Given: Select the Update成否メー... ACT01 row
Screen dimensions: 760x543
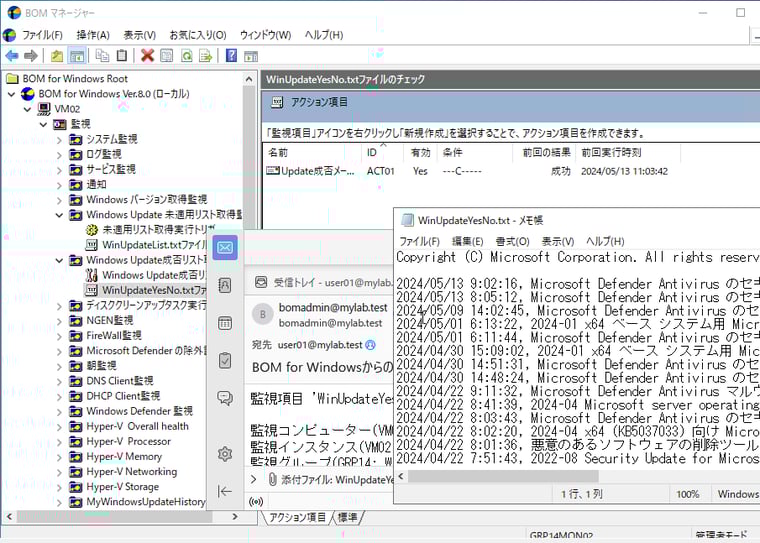Looking at the screenshot, I should pos(467,171).
